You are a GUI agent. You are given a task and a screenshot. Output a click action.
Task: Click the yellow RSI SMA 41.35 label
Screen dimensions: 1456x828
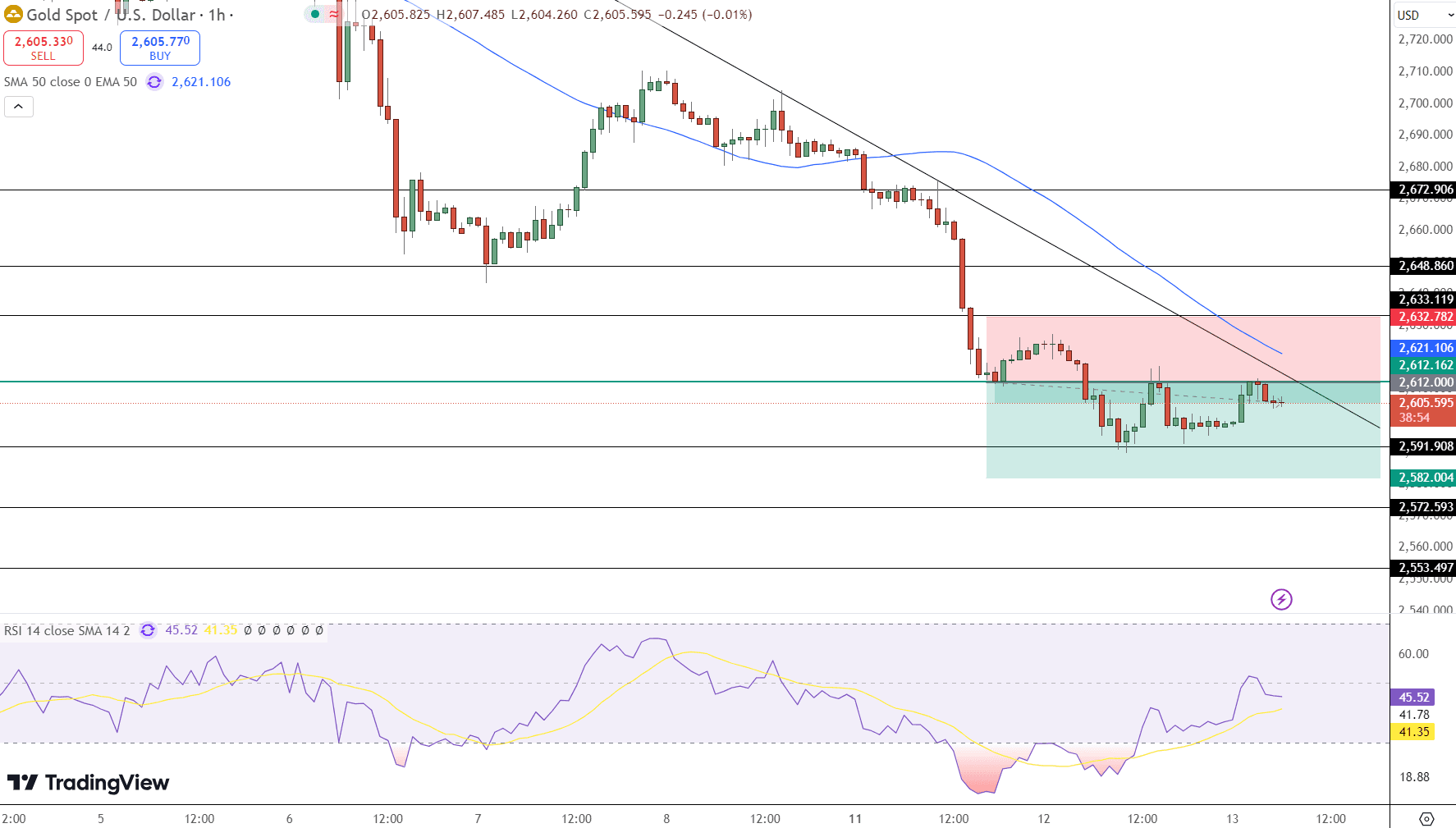point(1413,732)
